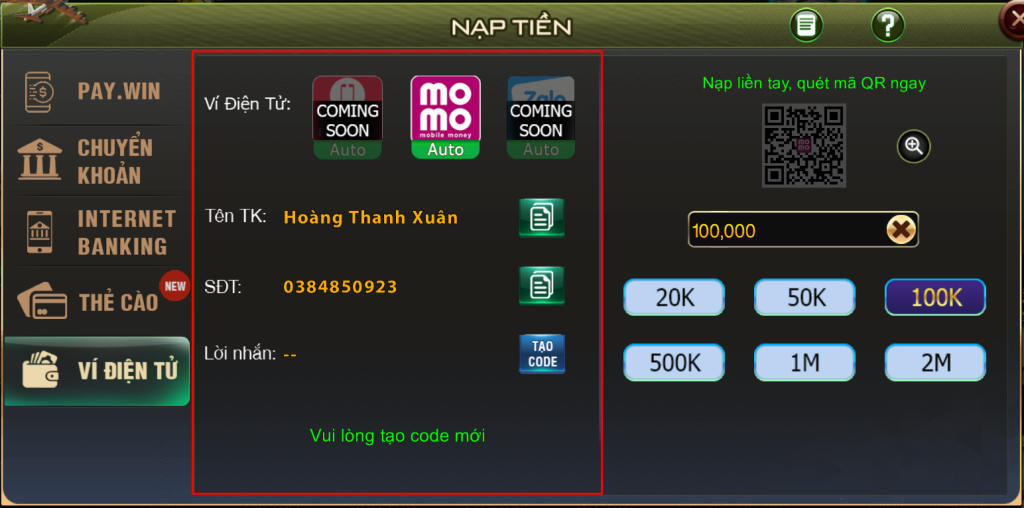Clear the 100,000 amount field
Screen dimensions: 1024x508
901,230
